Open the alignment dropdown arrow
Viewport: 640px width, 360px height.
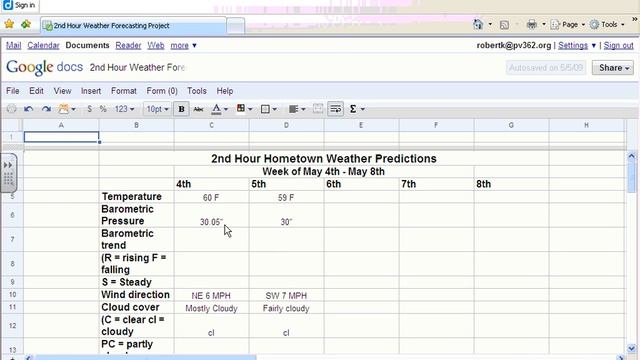303,109
